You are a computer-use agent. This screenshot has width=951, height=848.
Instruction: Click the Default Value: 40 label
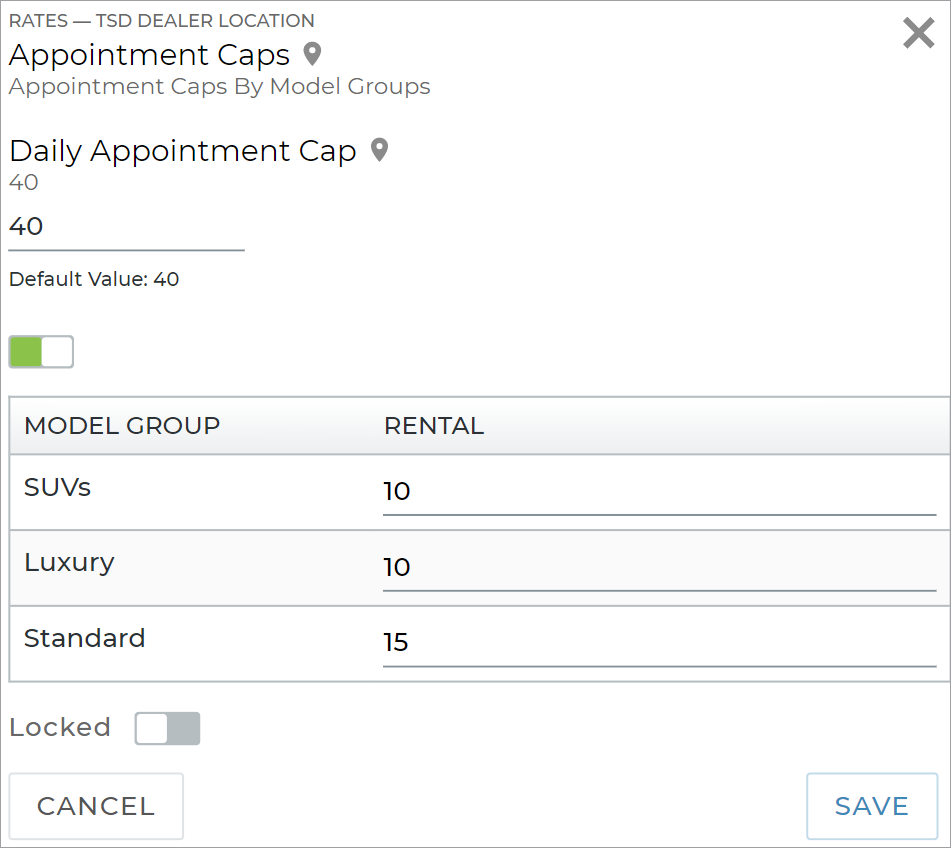click(93, 279)
